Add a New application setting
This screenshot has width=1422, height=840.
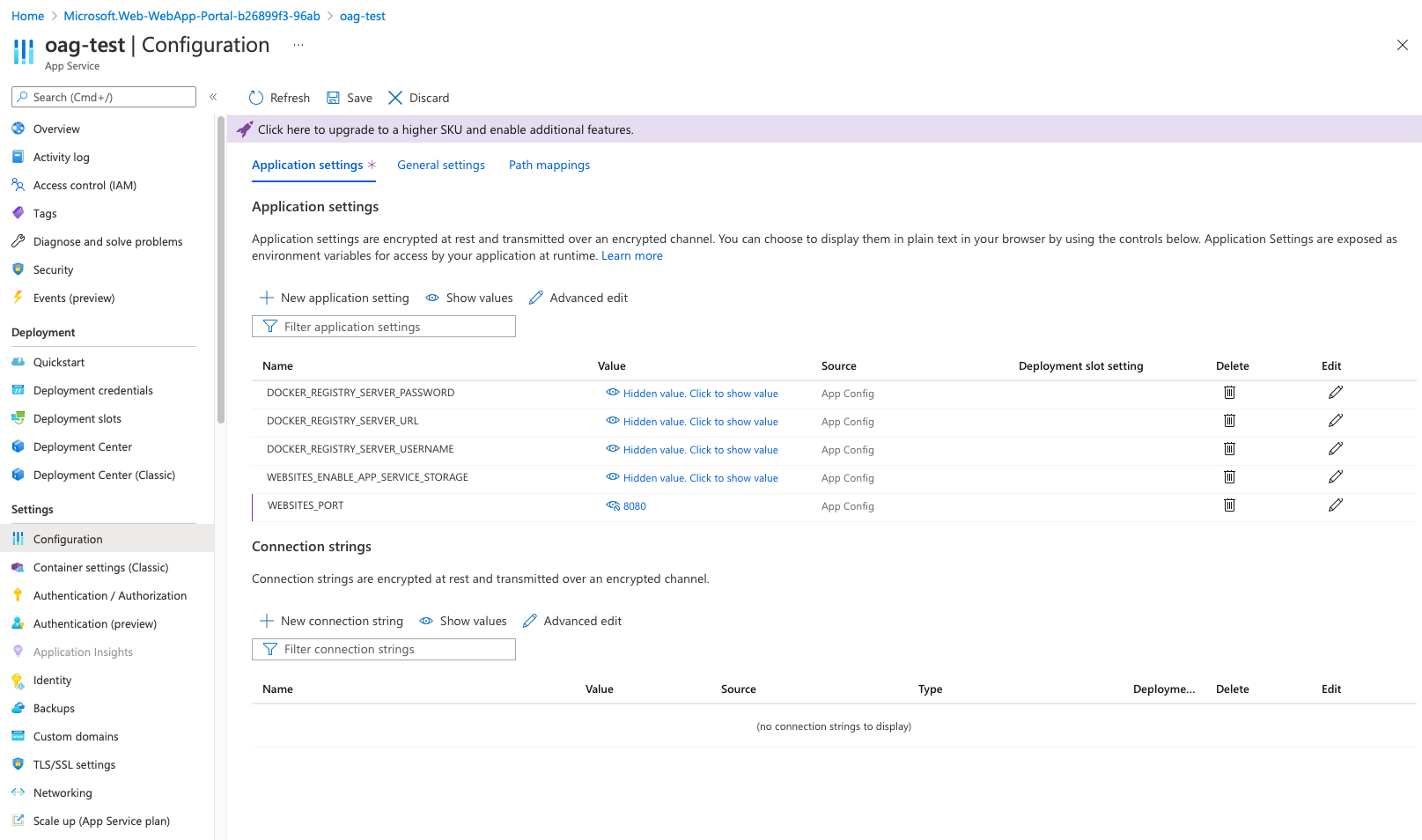pos(335,298)
